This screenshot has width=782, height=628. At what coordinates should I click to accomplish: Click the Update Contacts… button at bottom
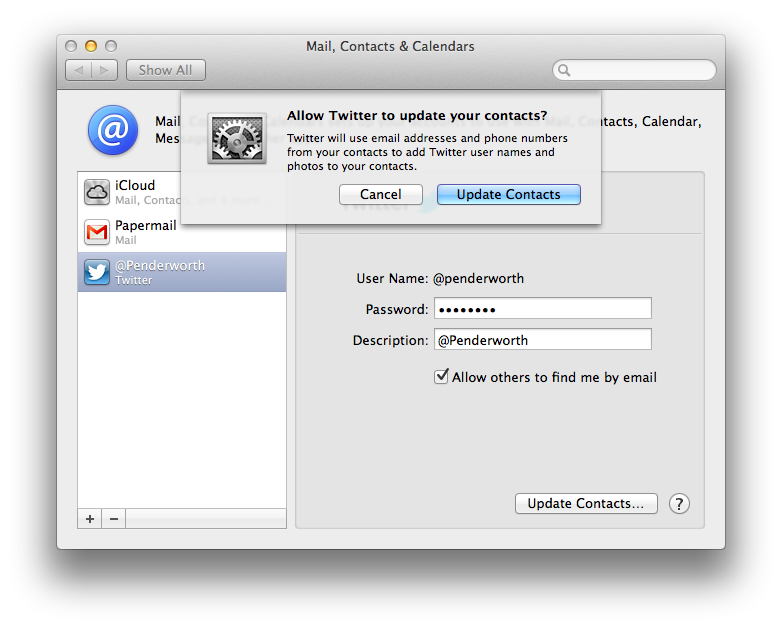(586, 503)
